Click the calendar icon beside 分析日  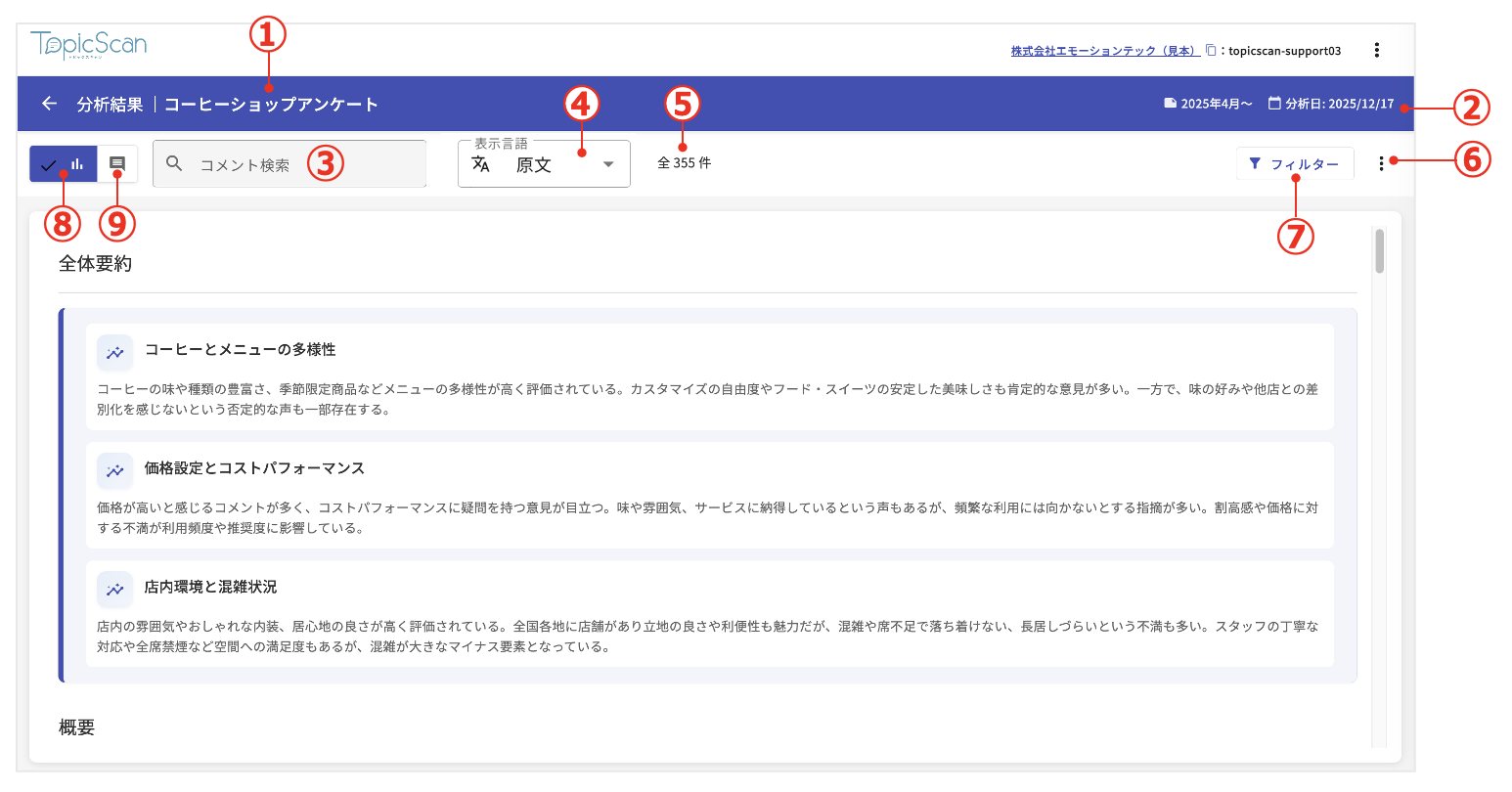pos(1274,104)
